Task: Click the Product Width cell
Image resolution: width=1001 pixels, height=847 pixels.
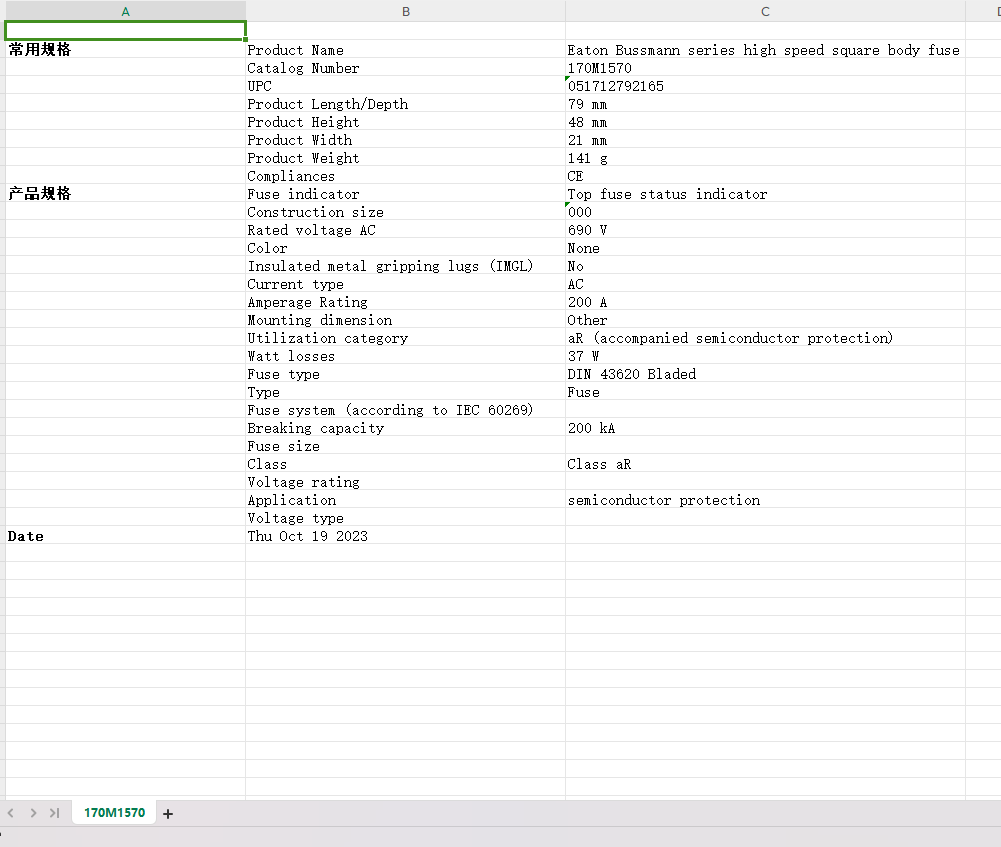Action: pyautogui.click(x=405, y=140)
